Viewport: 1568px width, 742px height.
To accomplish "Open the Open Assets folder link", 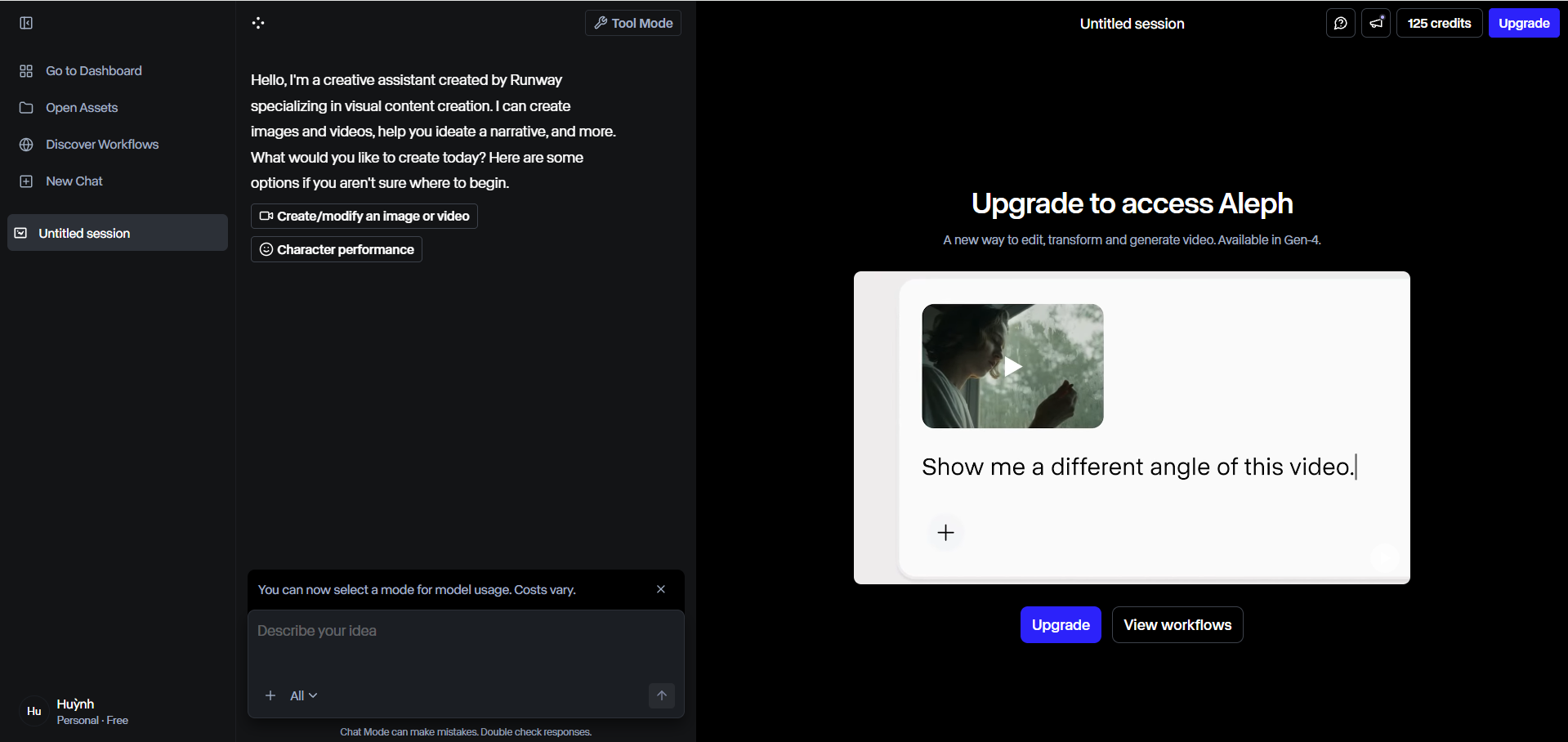I will pyautogui.click(x=69, y=108).
